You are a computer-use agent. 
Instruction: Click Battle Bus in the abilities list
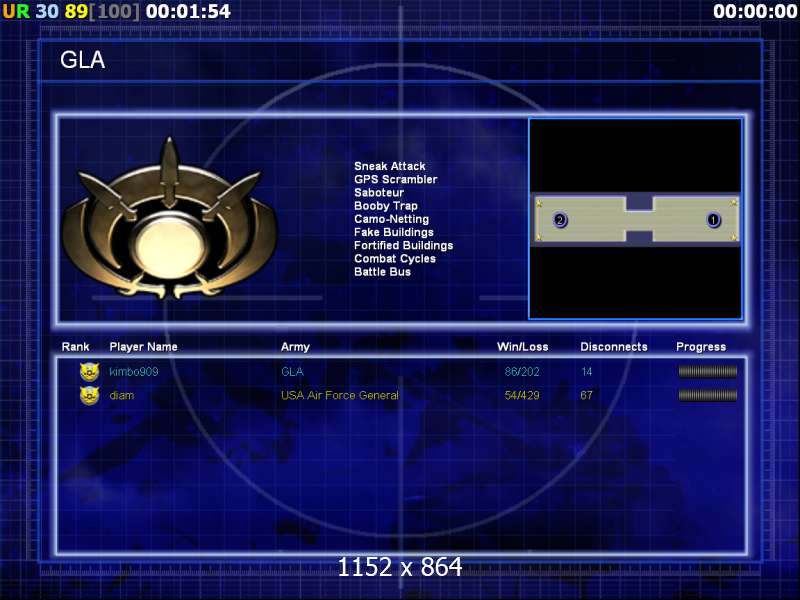[383, 272]
